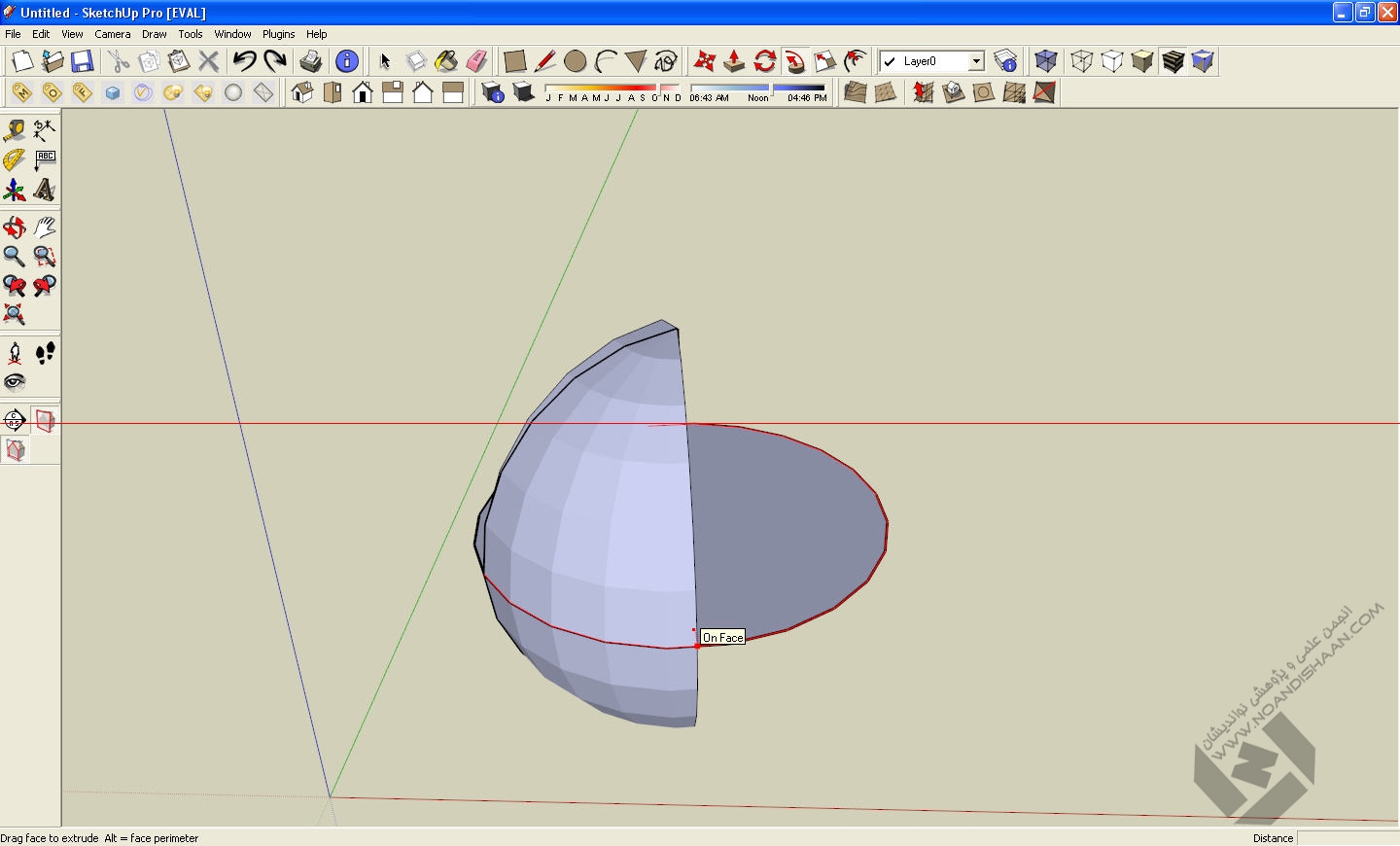Select the Push/Pull tool
Viewport: 1400px width, 846px height.
tap(734, 61)
